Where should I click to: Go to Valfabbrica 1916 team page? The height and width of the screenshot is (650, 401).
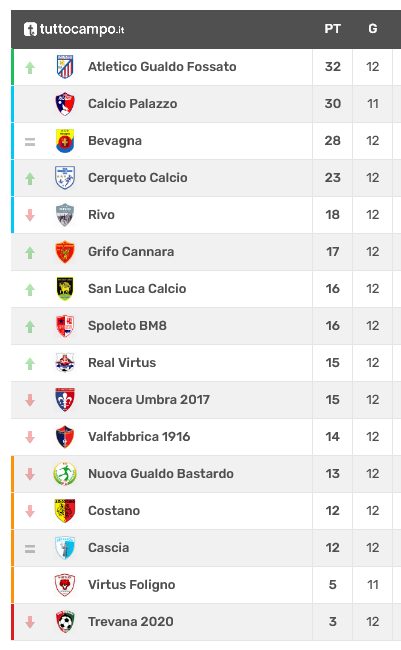coord(139,437)
